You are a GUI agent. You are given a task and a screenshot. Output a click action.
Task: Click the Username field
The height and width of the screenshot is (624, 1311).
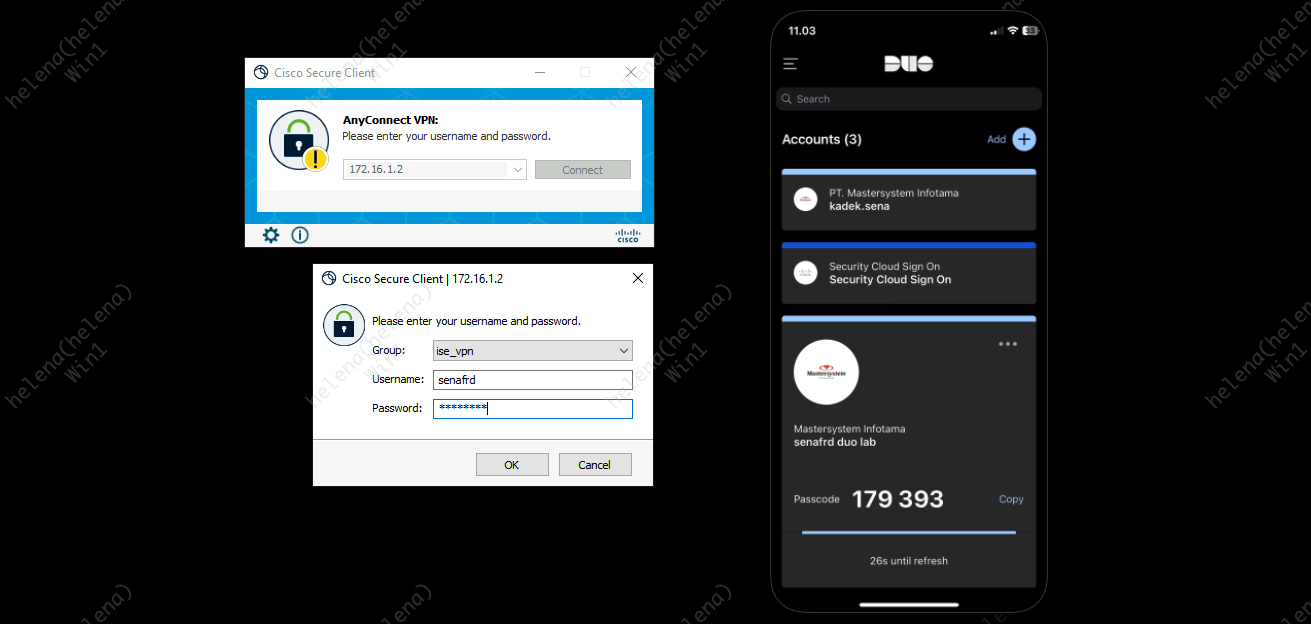point(532,380)
